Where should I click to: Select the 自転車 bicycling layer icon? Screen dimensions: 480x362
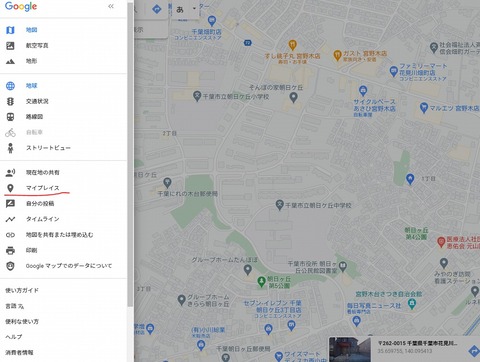pos(10,132)
